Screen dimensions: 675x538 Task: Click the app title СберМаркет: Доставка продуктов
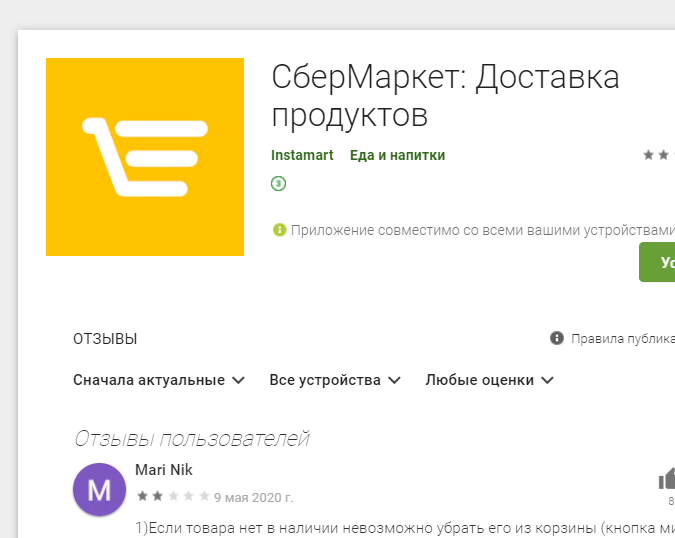point(445,96)
